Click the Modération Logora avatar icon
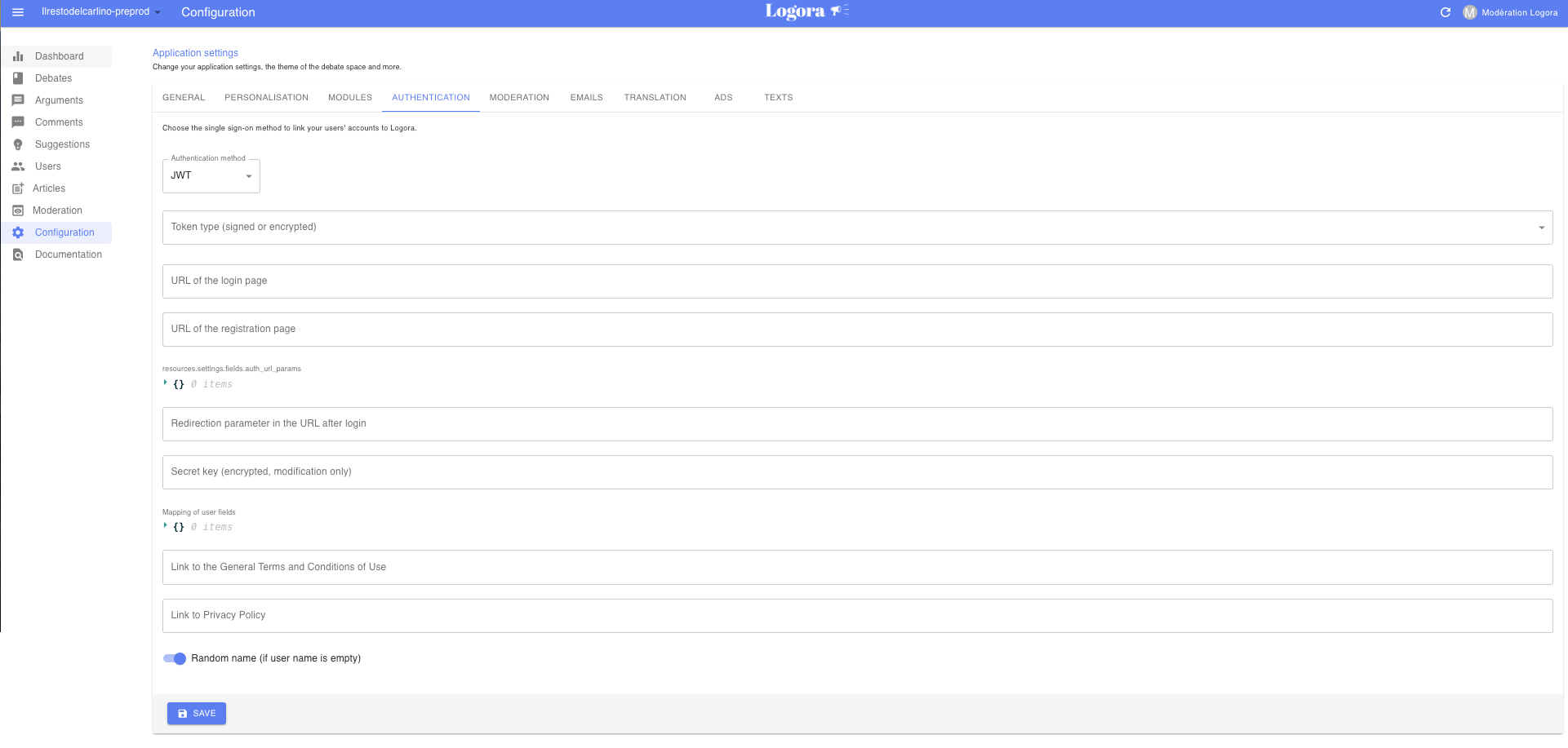Screen dimensions: 1568x748 coord(1470,12)
